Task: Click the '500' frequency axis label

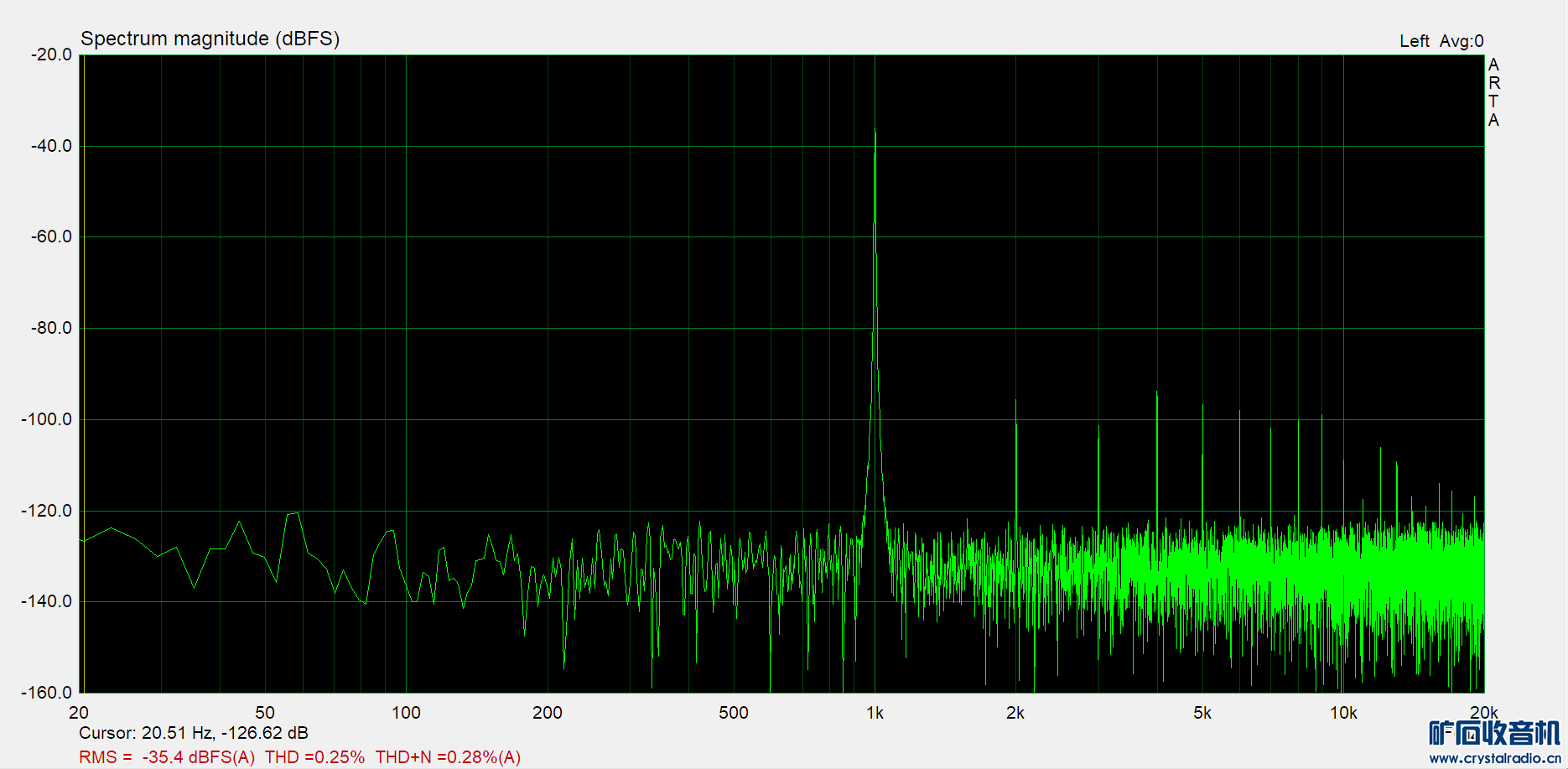Action: (x=734, y=713)
